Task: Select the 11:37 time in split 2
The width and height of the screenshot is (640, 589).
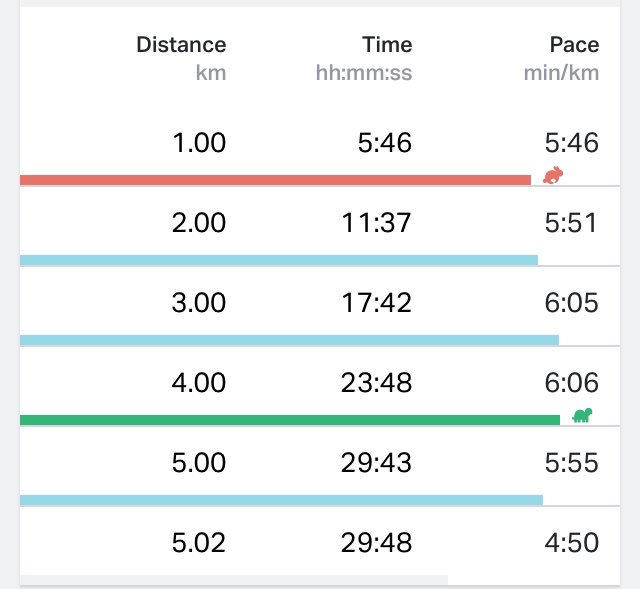Action: (x=376, y=223)
